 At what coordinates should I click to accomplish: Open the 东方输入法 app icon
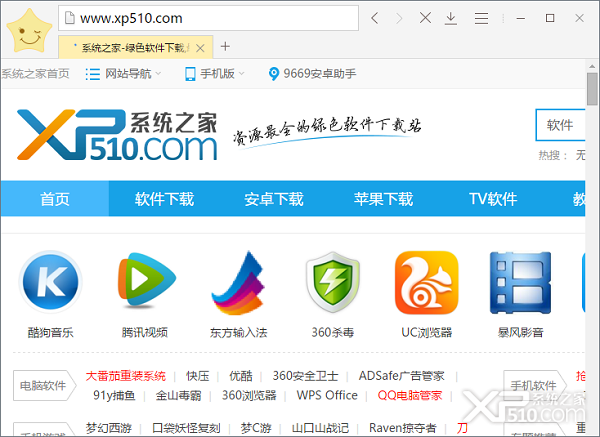(x=238, y=282)
